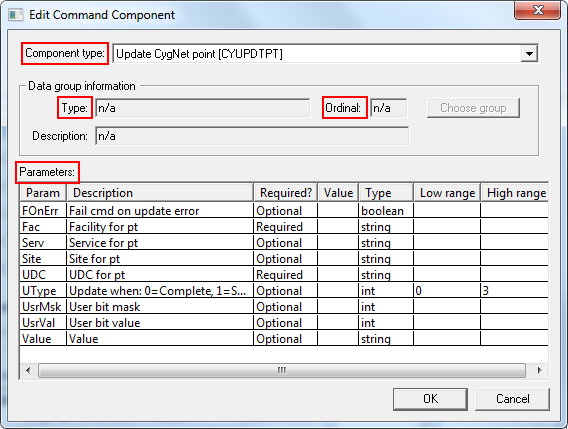Click the Ordinal n/a field

[389, 108]
